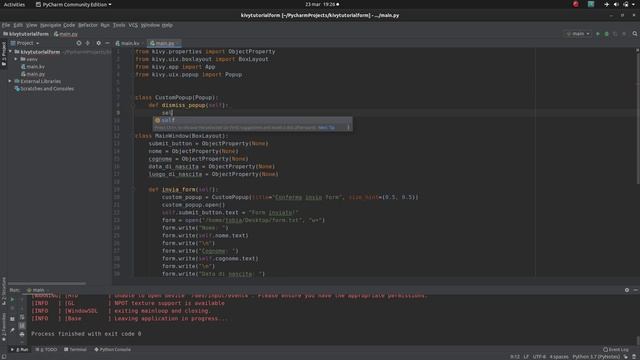
Task: Place cursor on line 'class CustomPopup(Popup):'
Action: 176,98
